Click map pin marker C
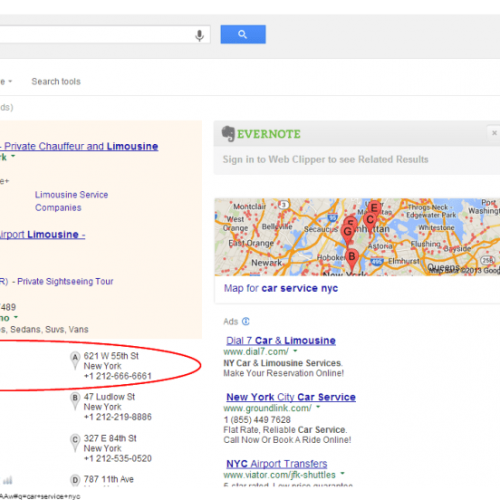500x500 pixels. point(370,222)
